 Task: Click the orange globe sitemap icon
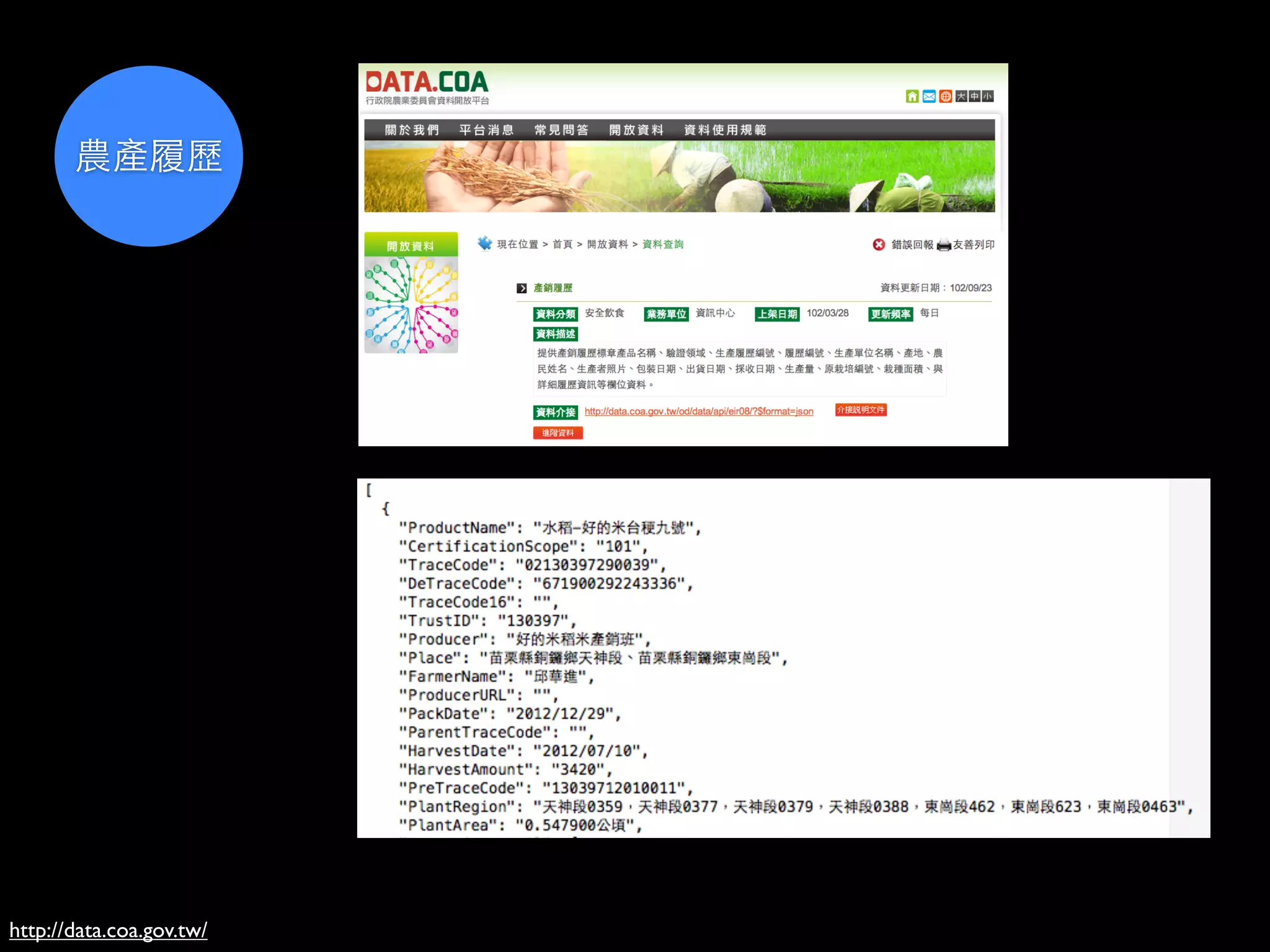945,96
